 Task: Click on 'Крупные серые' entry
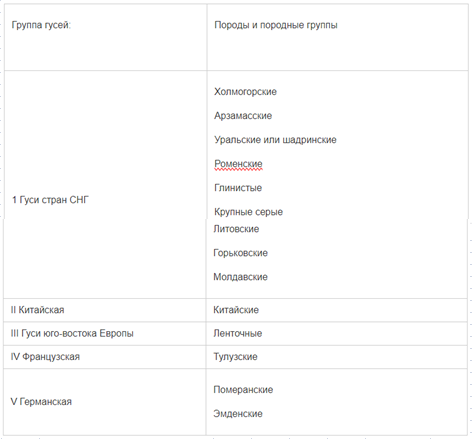(x=248, y=212)
